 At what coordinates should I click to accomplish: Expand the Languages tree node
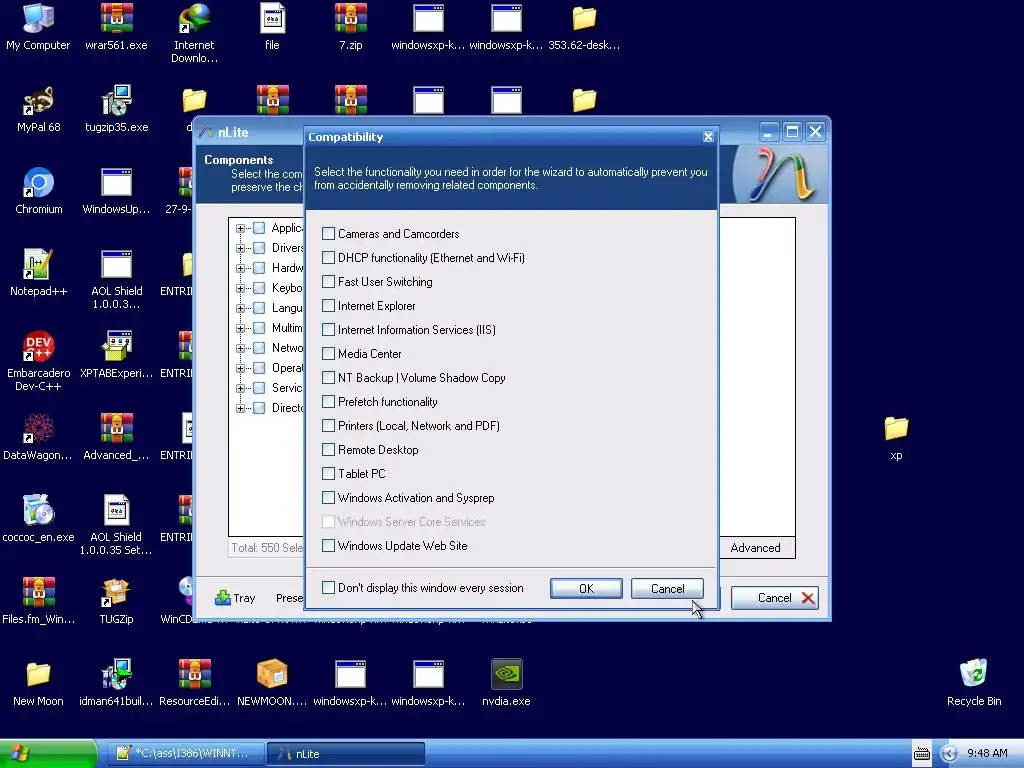240,308
